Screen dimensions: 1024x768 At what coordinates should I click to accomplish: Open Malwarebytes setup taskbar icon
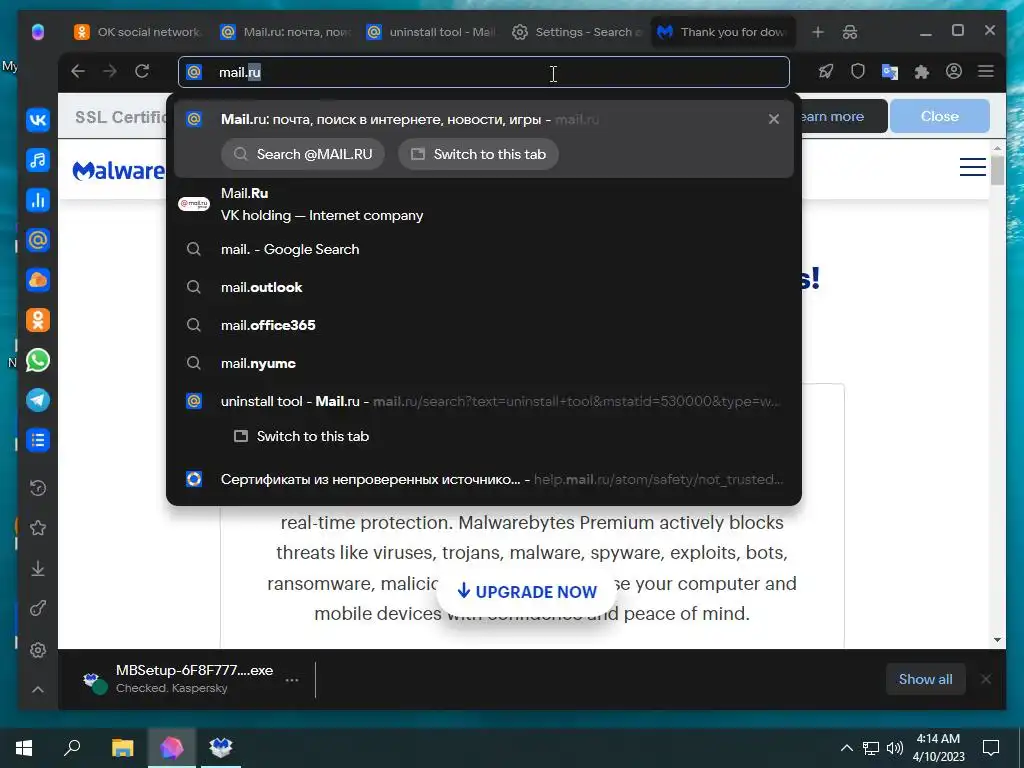click(x=221, y=748)
